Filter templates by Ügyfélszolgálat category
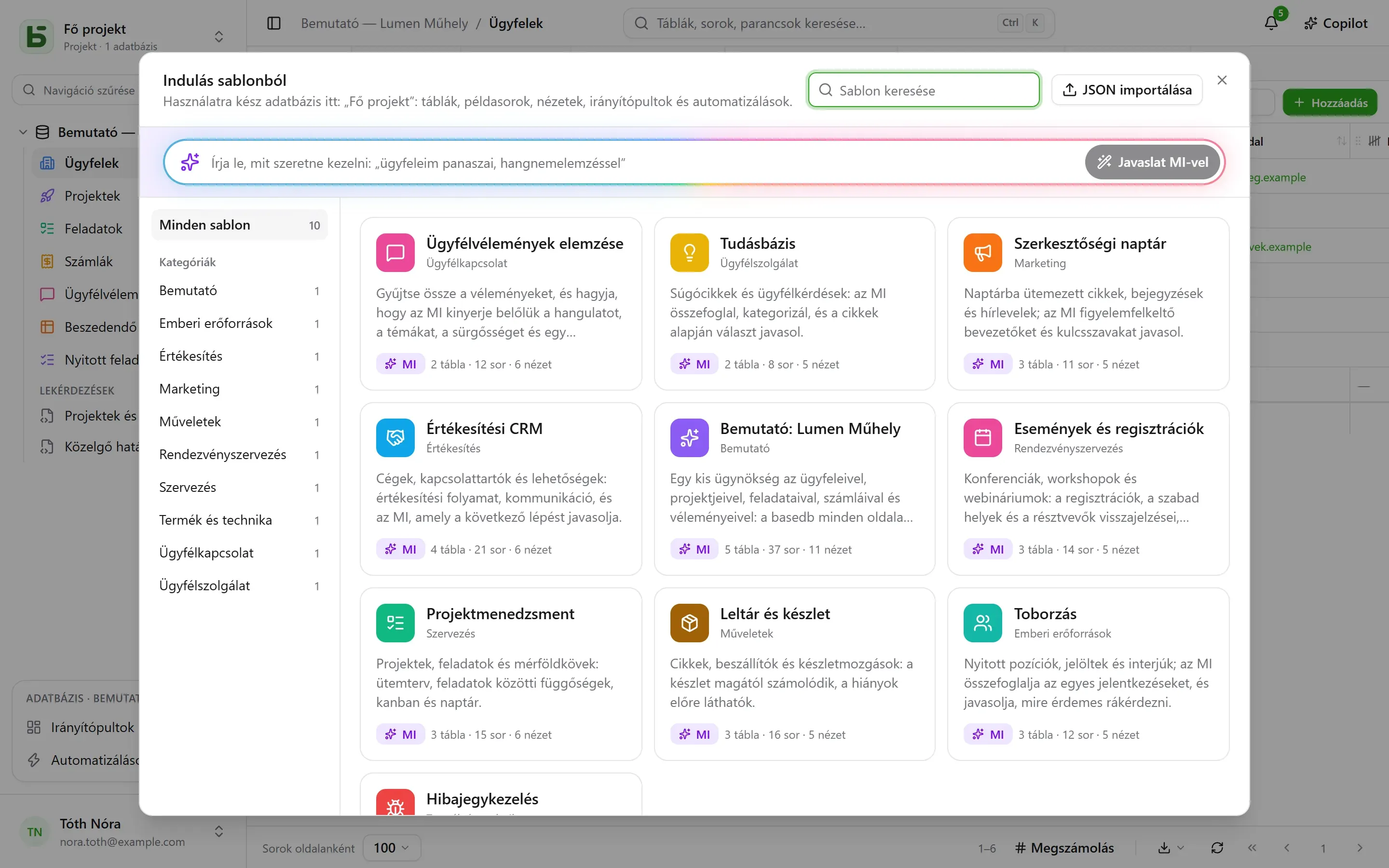This screenshot has width=1389, height=868. [239, 585]
